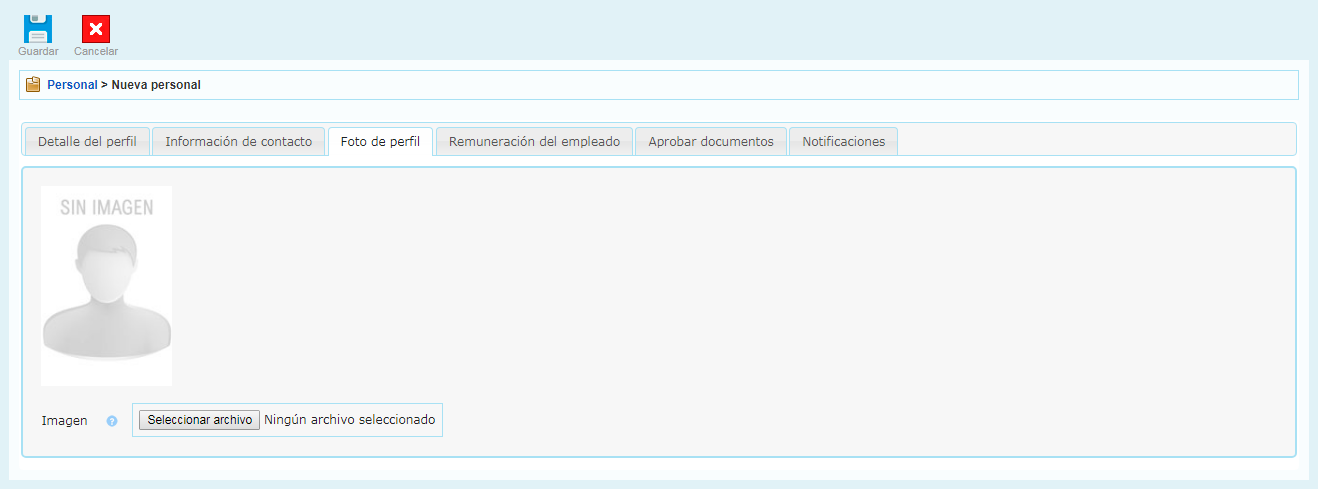Switch to the Notificaciones tab
The width and height of the screenshot is (1318, 489).
(x=843, y=142)
